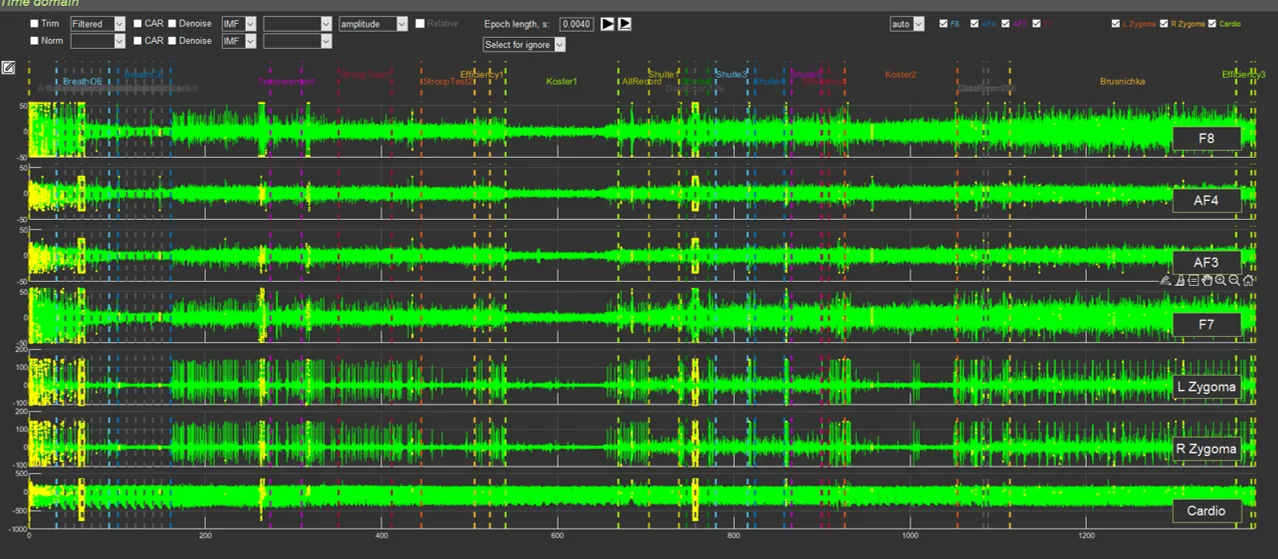The image size is (1278, 559).
Task: Click the StroopTest2 marker label
Action: pos(446,81)
